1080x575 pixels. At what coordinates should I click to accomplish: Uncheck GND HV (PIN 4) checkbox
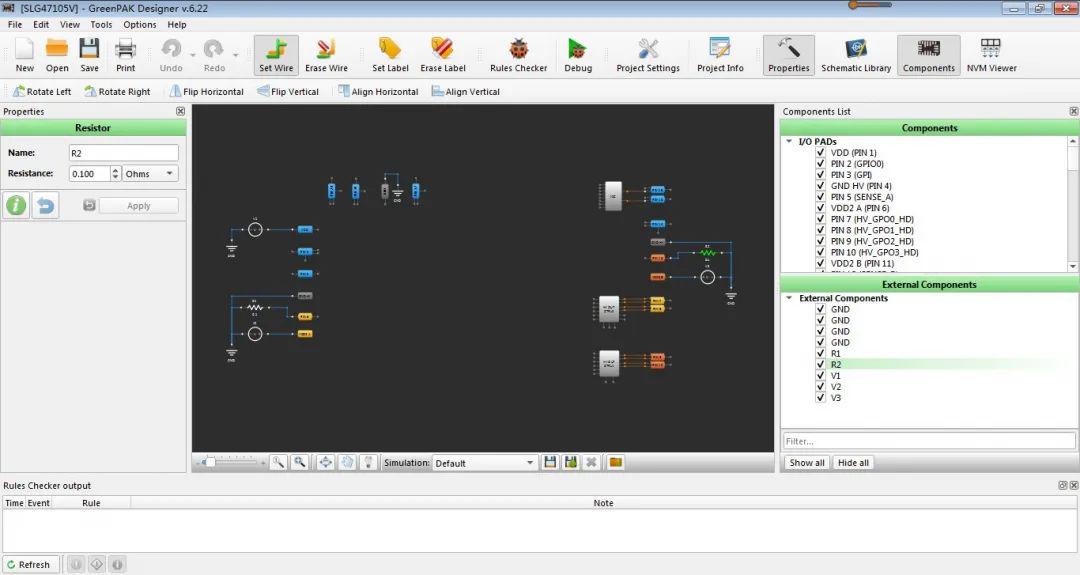pos(820,186)
